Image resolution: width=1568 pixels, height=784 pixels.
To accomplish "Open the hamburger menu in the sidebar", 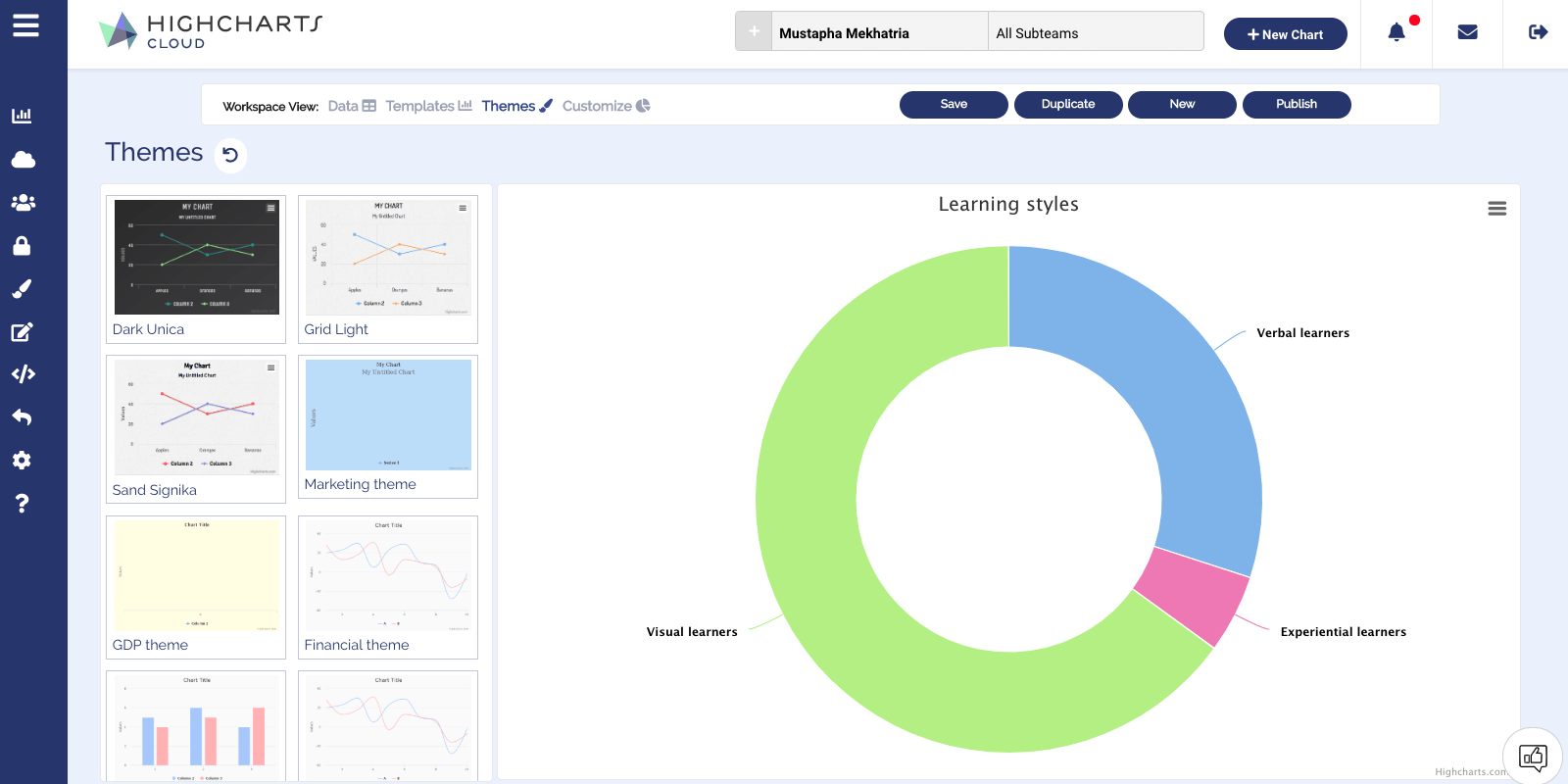I will pos(25,25).
